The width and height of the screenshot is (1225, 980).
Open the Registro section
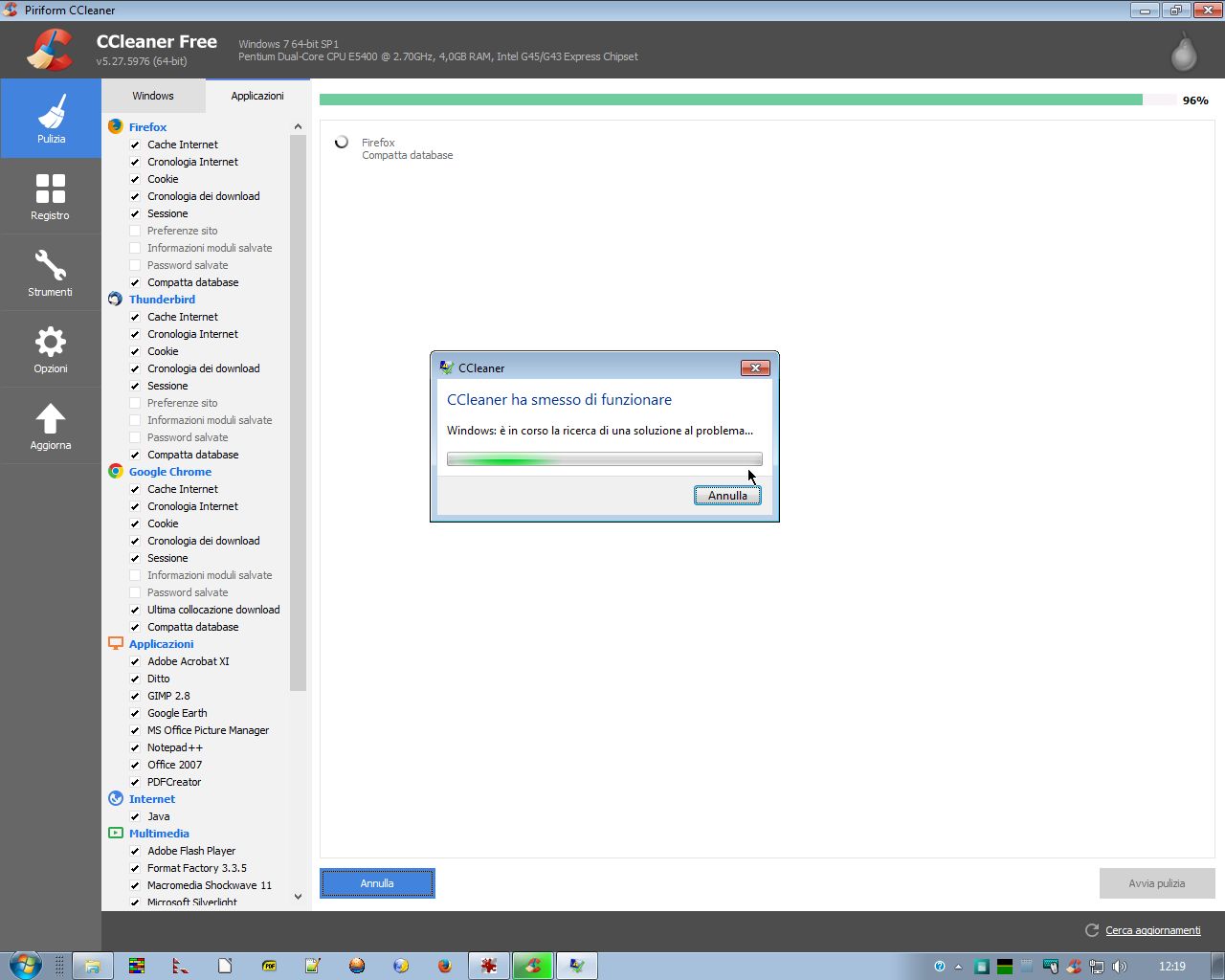click(x=51, y=196)
